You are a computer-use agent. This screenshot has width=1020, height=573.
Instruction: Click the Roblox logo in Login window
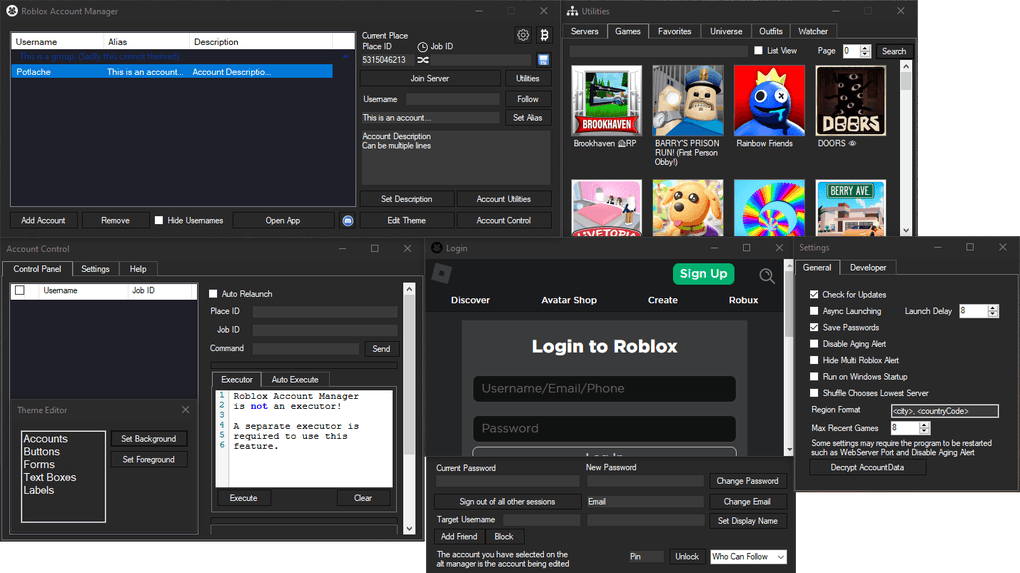[x=442, y=273]
